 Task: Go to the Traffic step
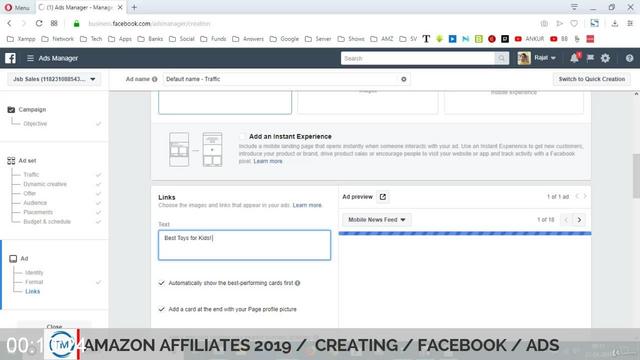[31, 175]
